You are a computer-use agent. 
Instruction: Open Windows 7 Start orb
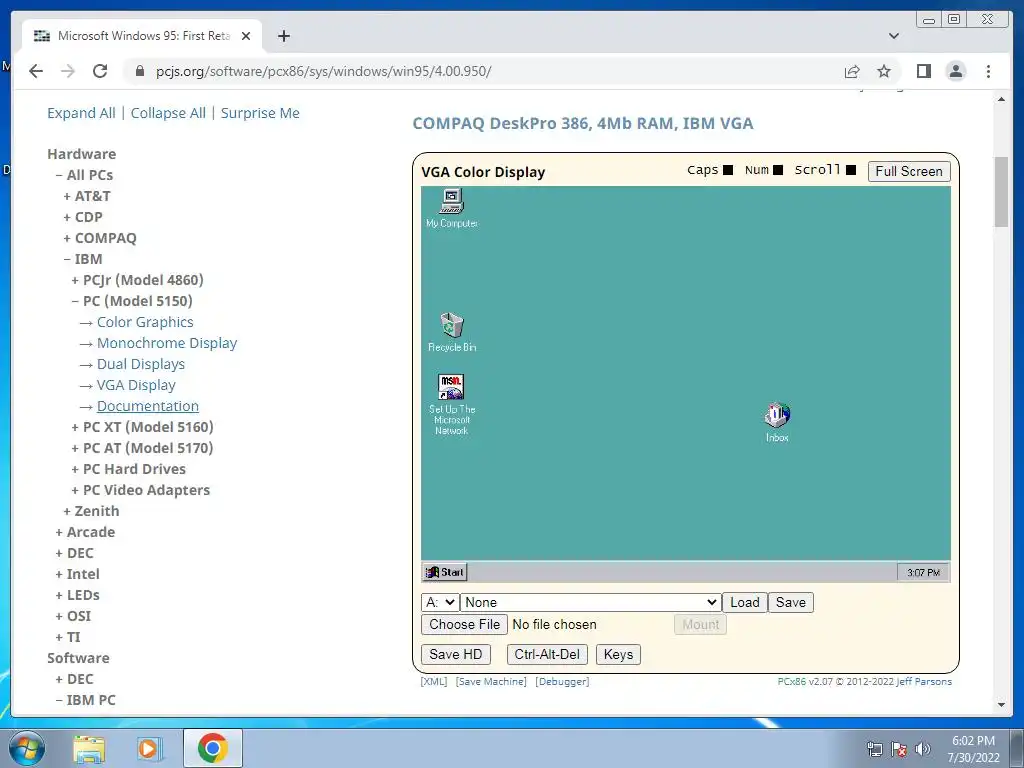pos(27,748)
